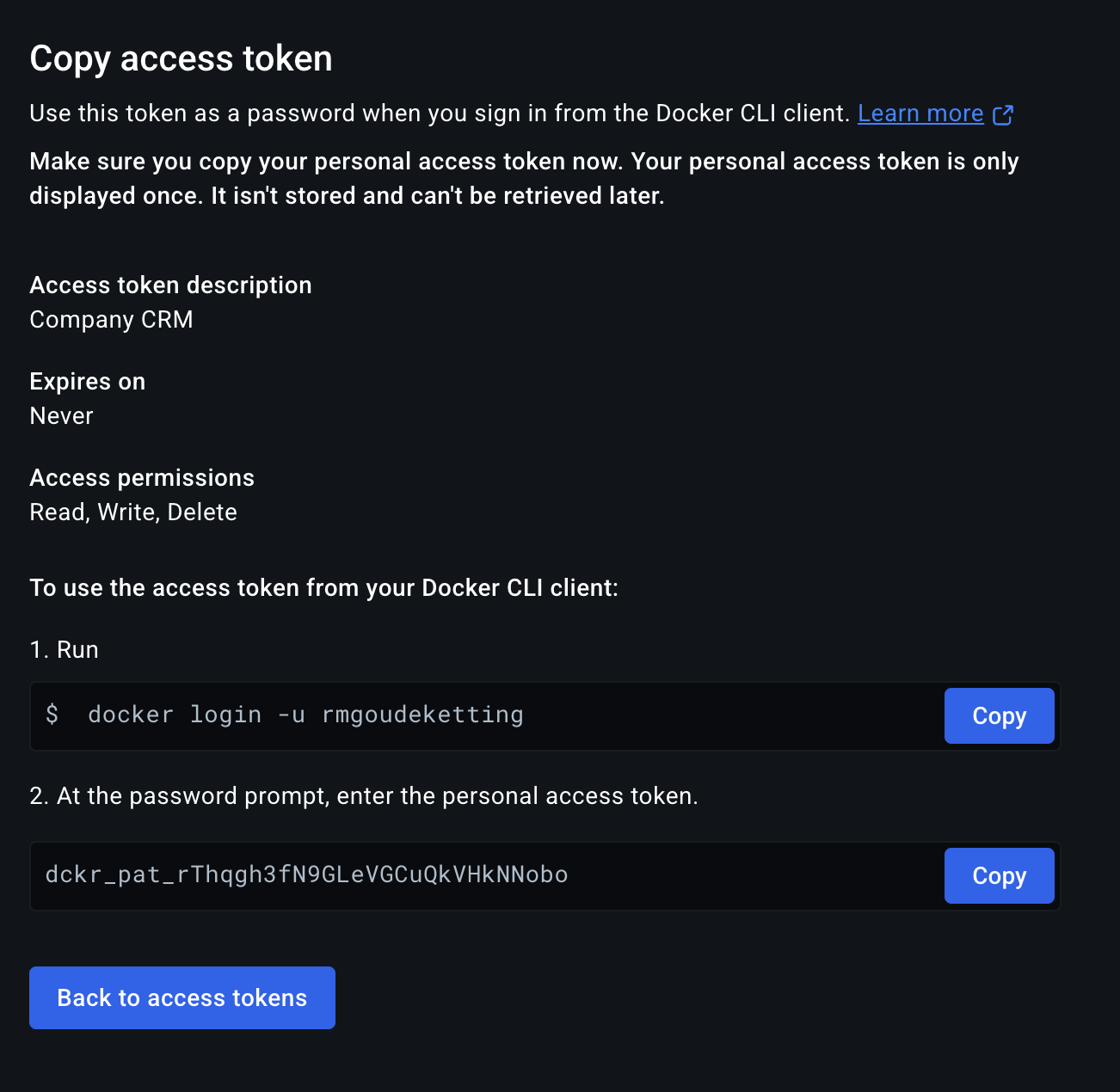Click the external link icon beside Learn more

tap(1003, 113)
